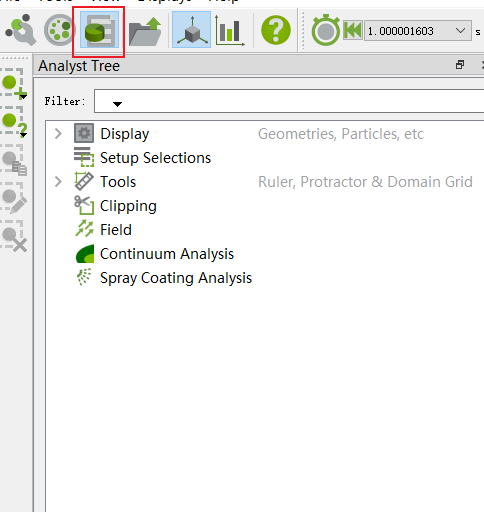This screenshot has height=512, width=484.
Task: Click the add selection icon with plus
Action: click(x=14, y=83)
